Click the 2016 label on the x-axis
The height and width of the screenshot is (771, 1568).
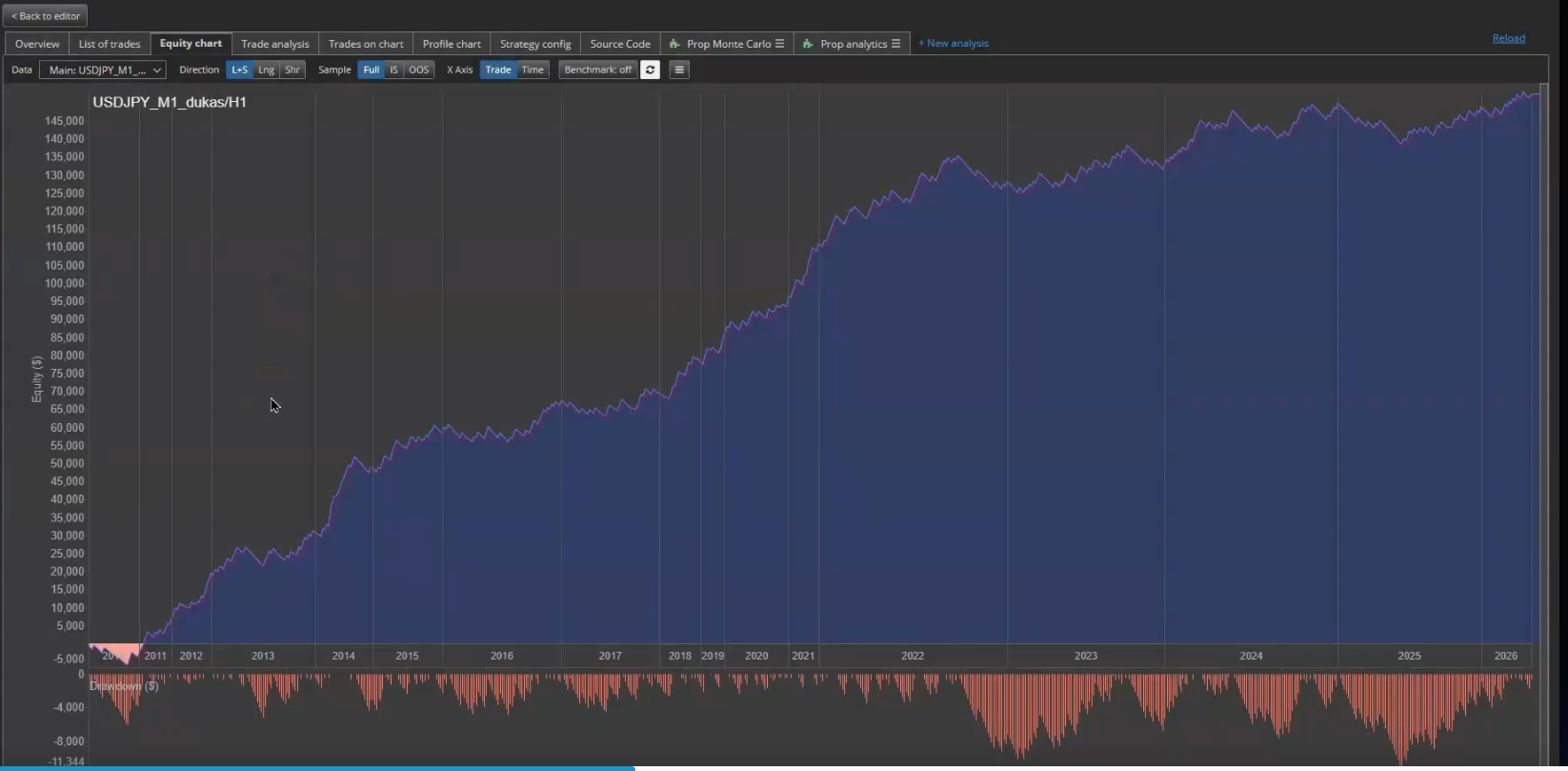[502, 656]
